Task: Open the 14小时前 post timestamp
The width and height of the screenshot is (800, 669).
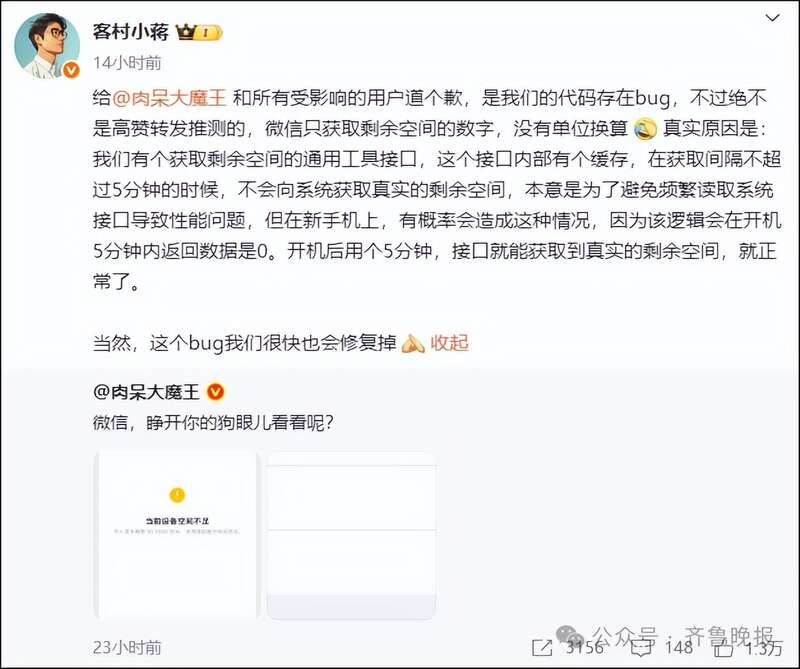Action: click(127, 63)
